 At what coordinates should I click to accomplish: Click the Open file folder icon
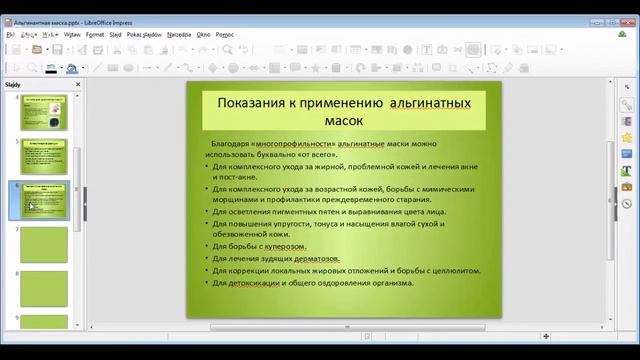click(x=37, y=50)
